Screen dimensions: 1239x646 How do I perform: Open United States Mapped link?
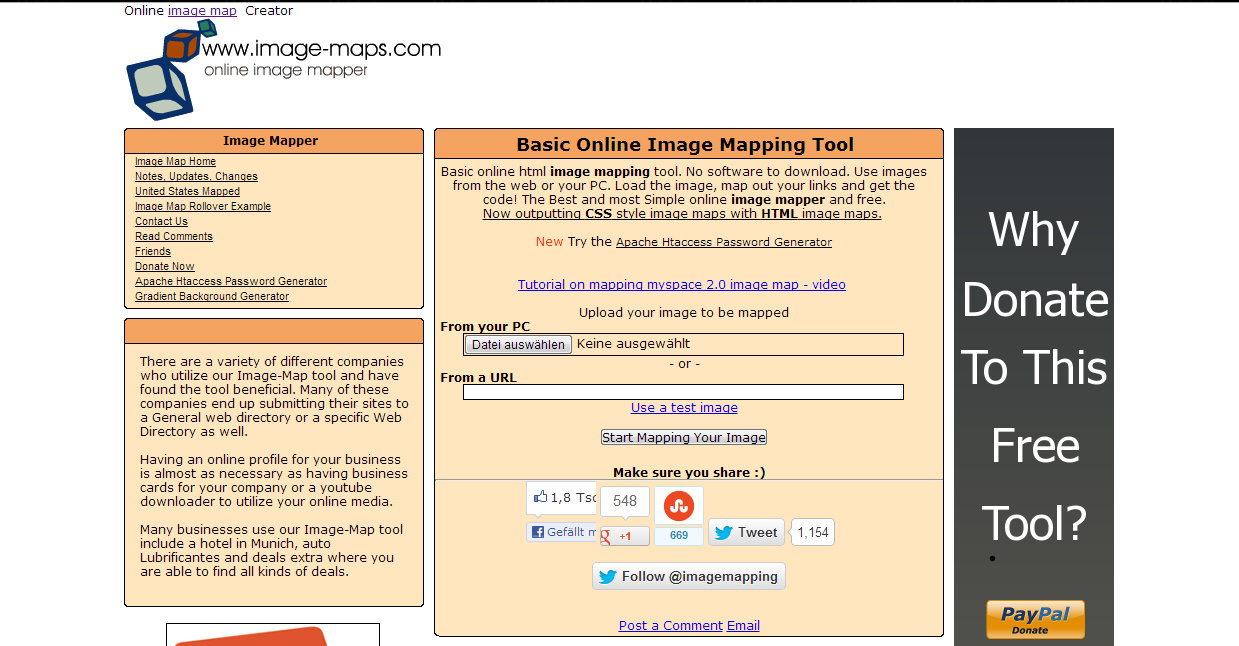187,191
